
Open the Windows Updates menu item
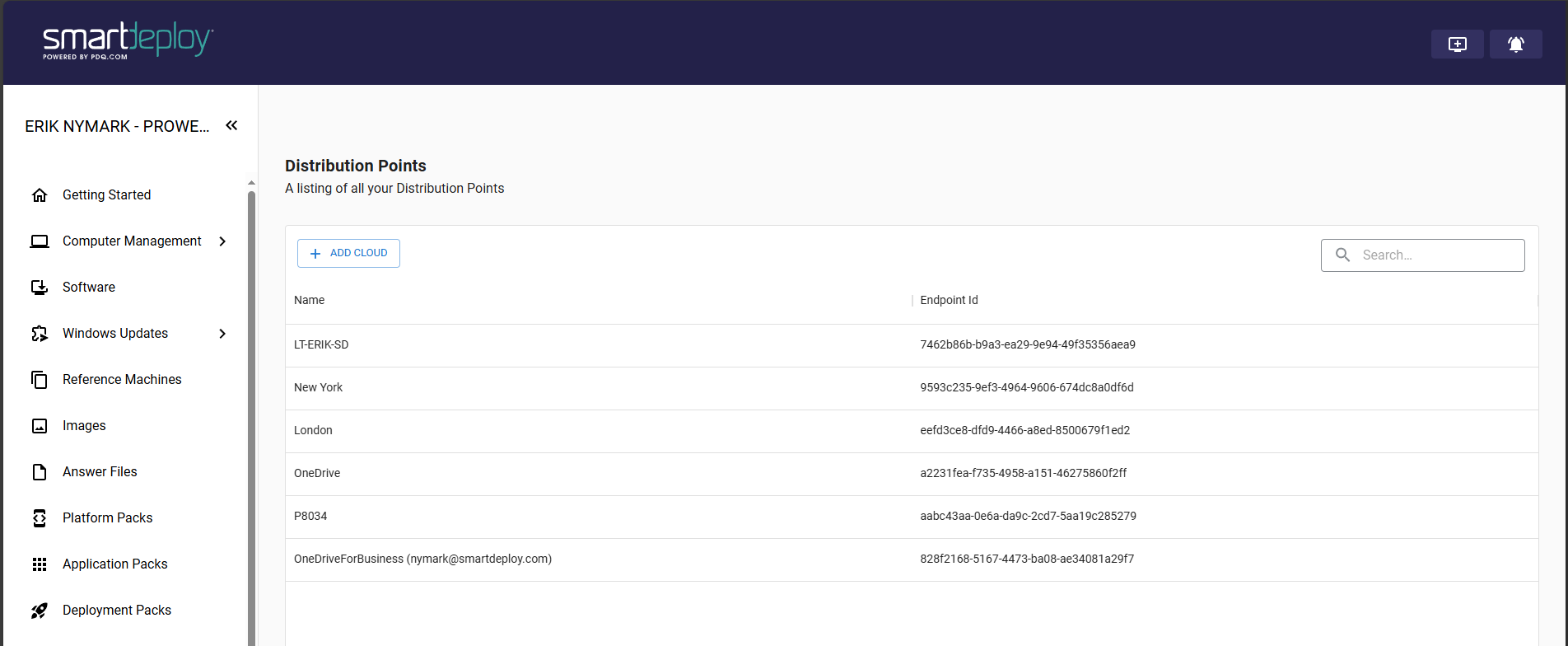pyautogui.click(x=115, y=334)
